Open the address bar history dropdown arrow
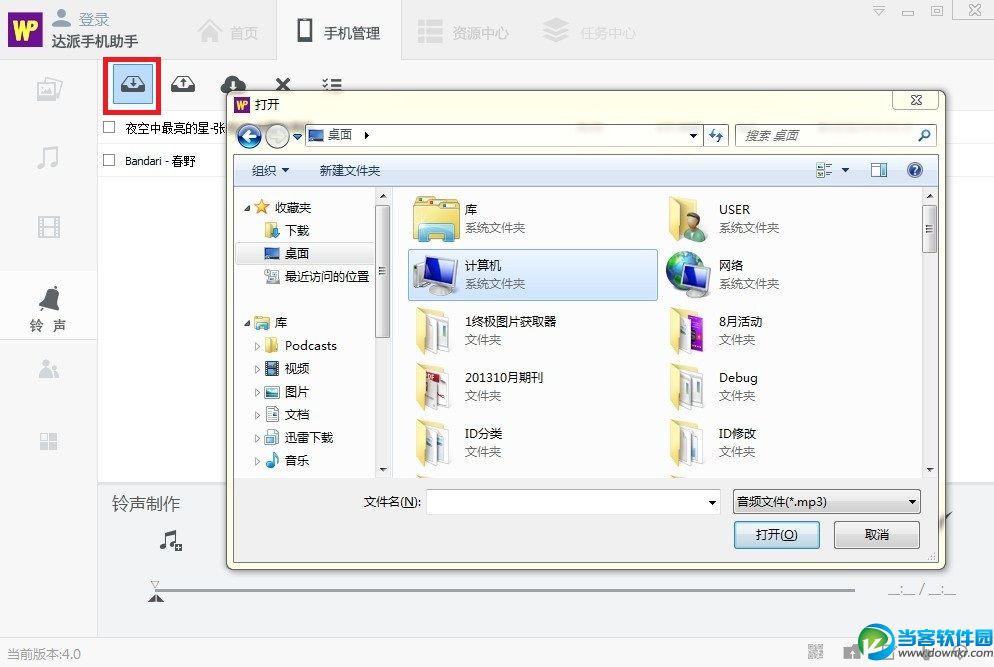The image size is (994, 667). coord(694,136)
